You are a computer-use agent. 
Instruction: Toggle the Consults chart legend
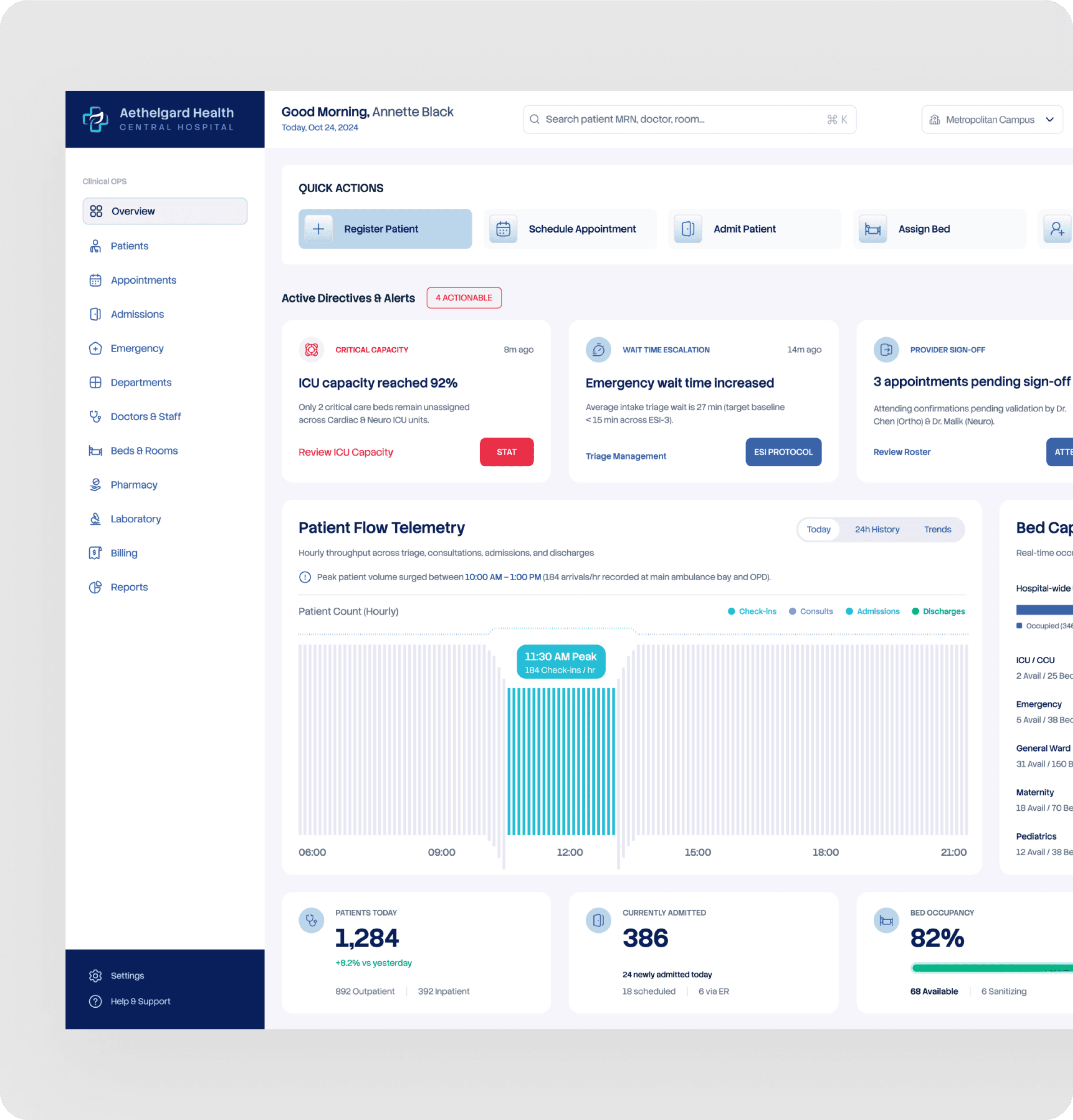811,611
